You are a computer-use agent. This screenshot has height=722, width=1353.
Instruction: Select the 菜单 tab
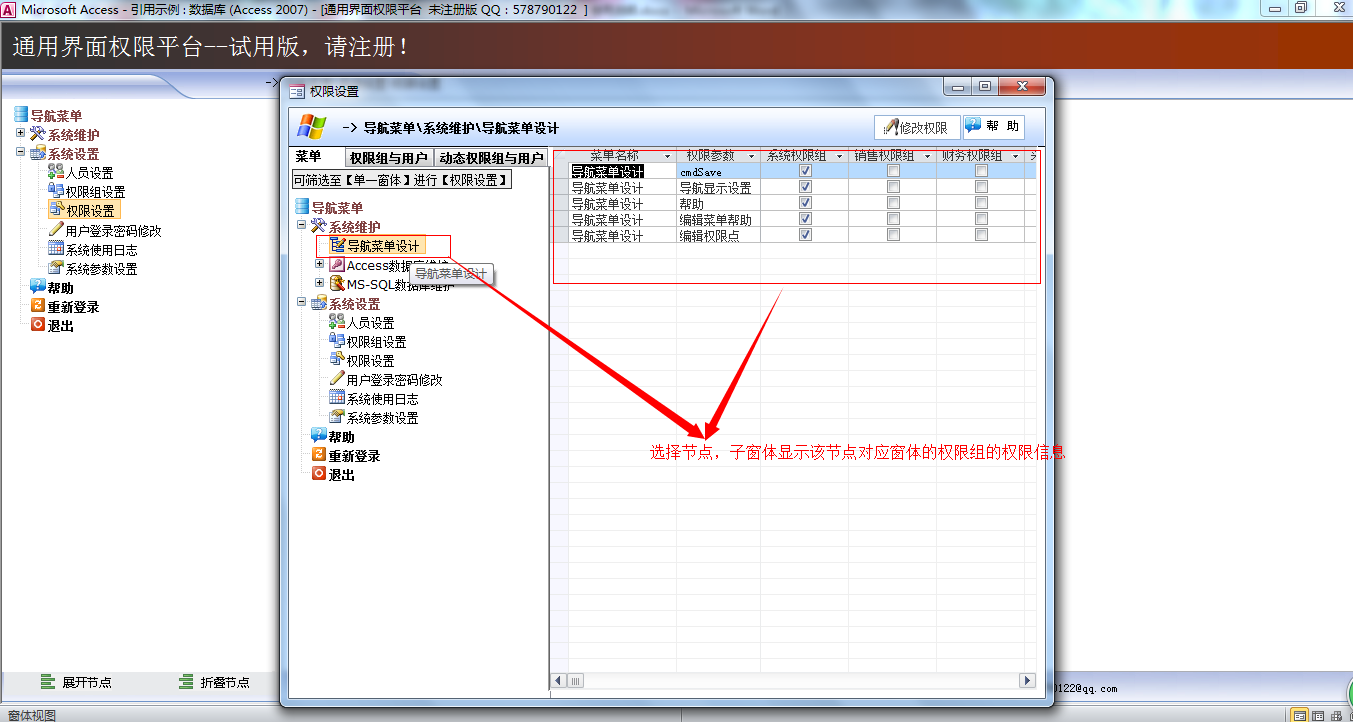315,157
